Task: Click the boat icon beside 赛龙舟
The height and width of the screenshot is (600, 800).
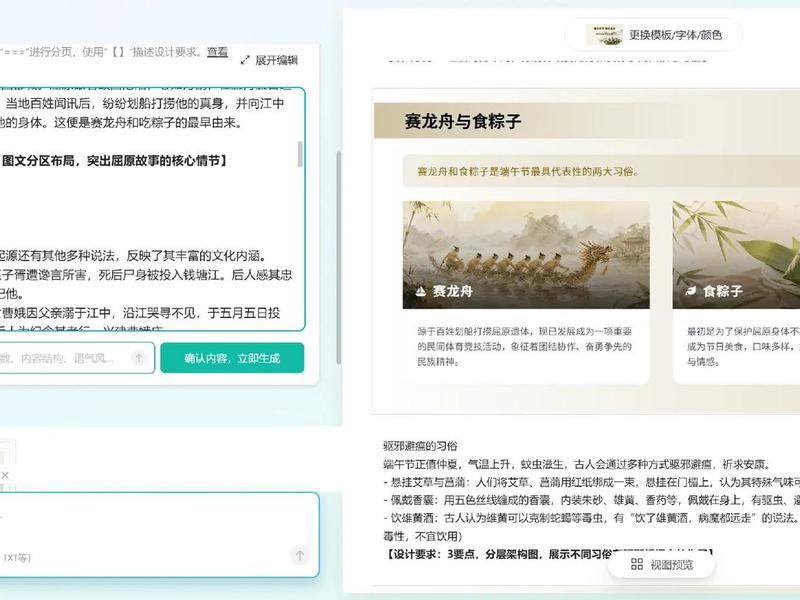Action: [420, 291]
